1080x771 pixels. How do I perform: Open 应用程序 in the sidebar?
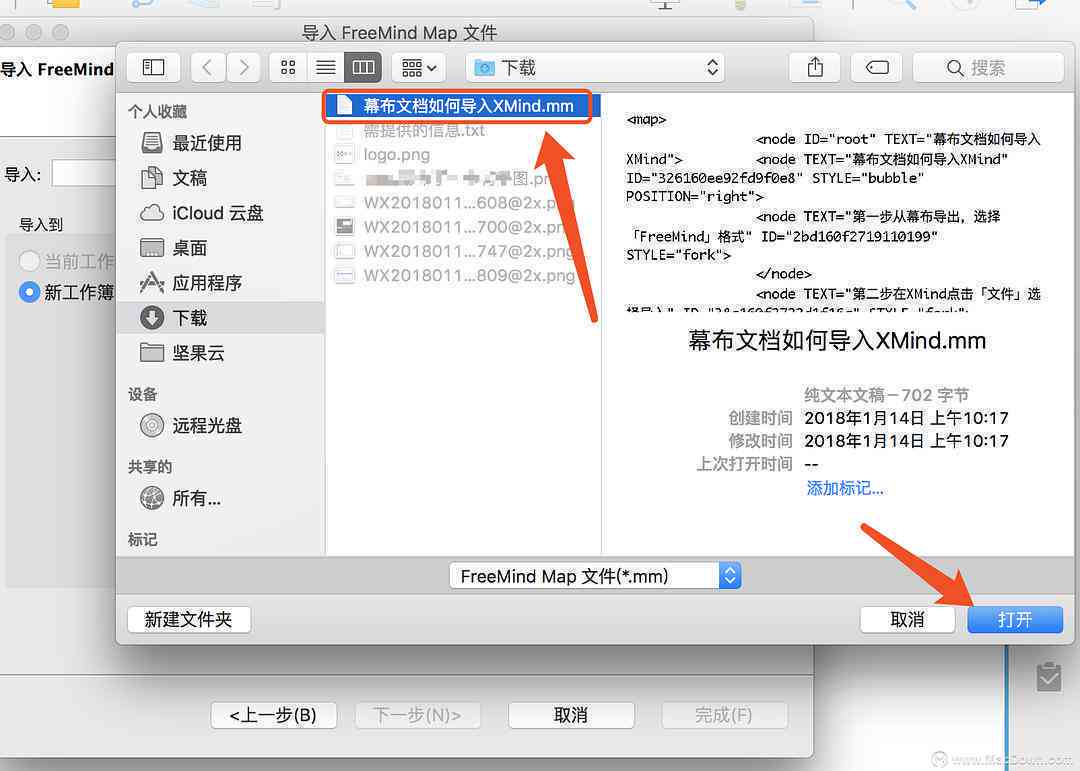[x=220, y=282]
